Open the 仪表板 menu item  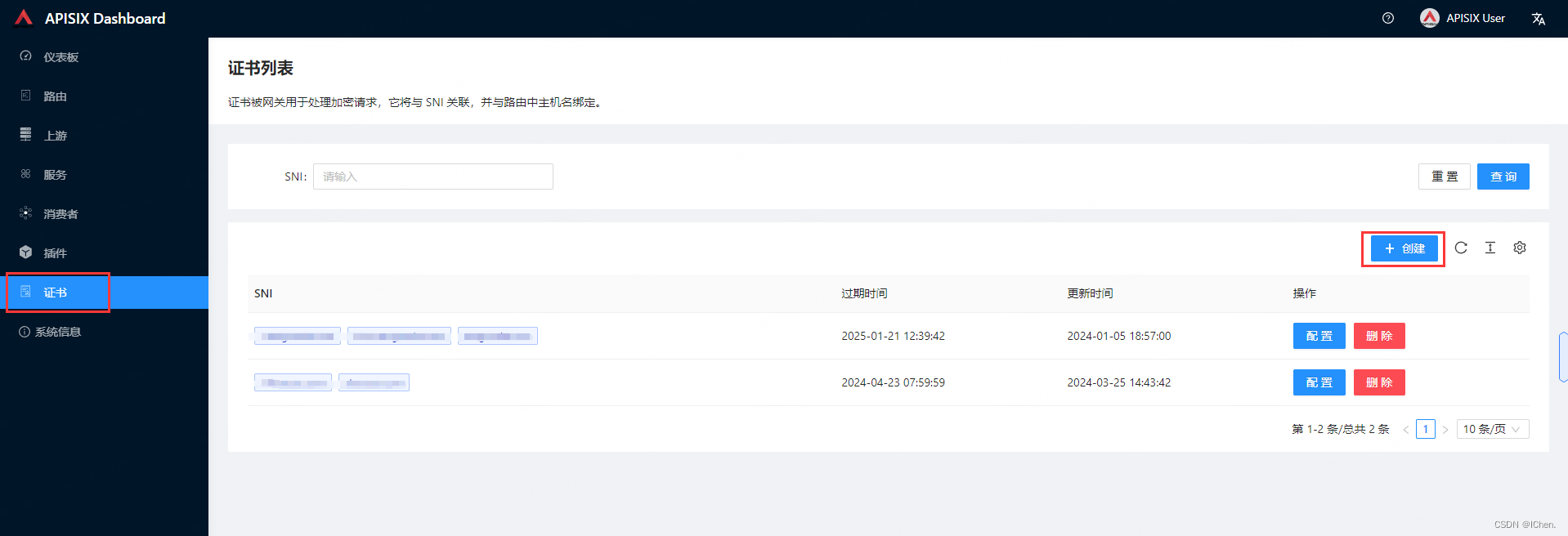point(104,57)
